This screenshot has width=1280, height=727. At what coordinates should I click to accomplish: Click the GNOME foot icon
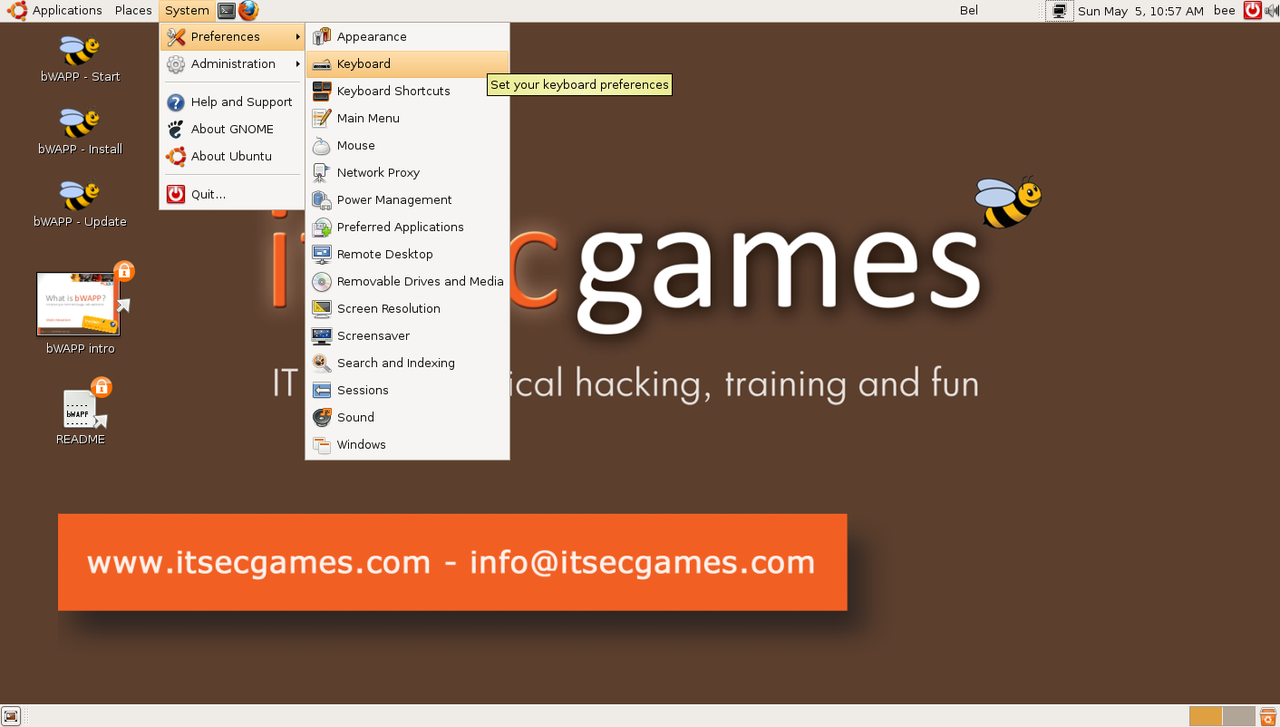(176, 129)
